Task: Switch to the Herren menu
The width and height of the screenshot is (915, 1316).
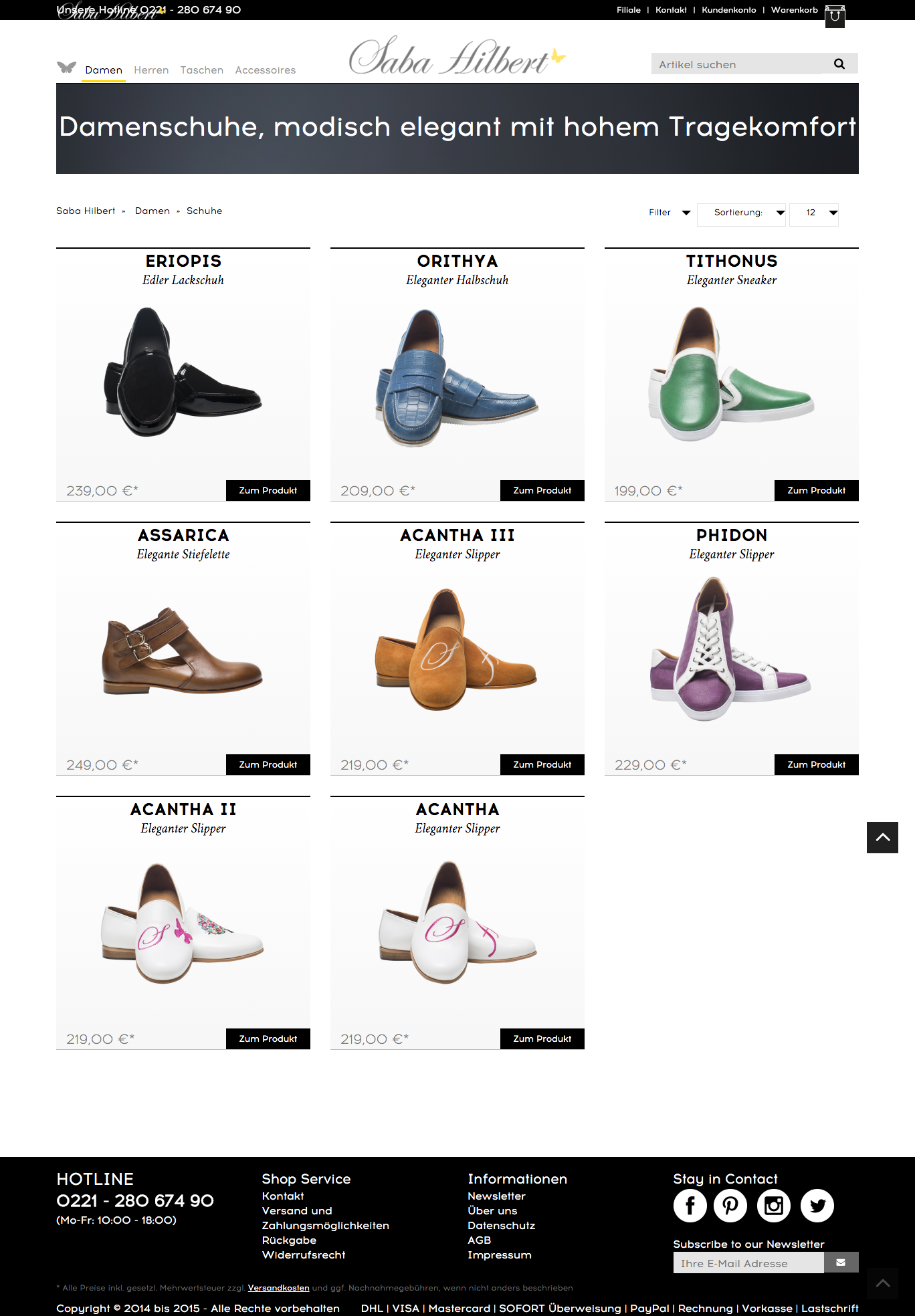Action: [x=151, y=70]
